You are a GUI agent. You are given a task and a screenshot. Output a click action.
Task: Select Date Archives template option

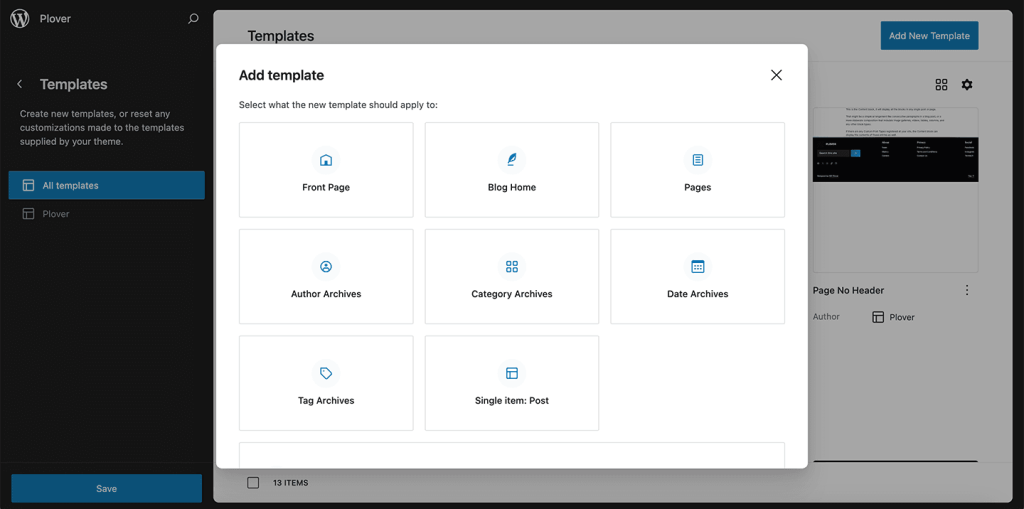pos(697,277)
